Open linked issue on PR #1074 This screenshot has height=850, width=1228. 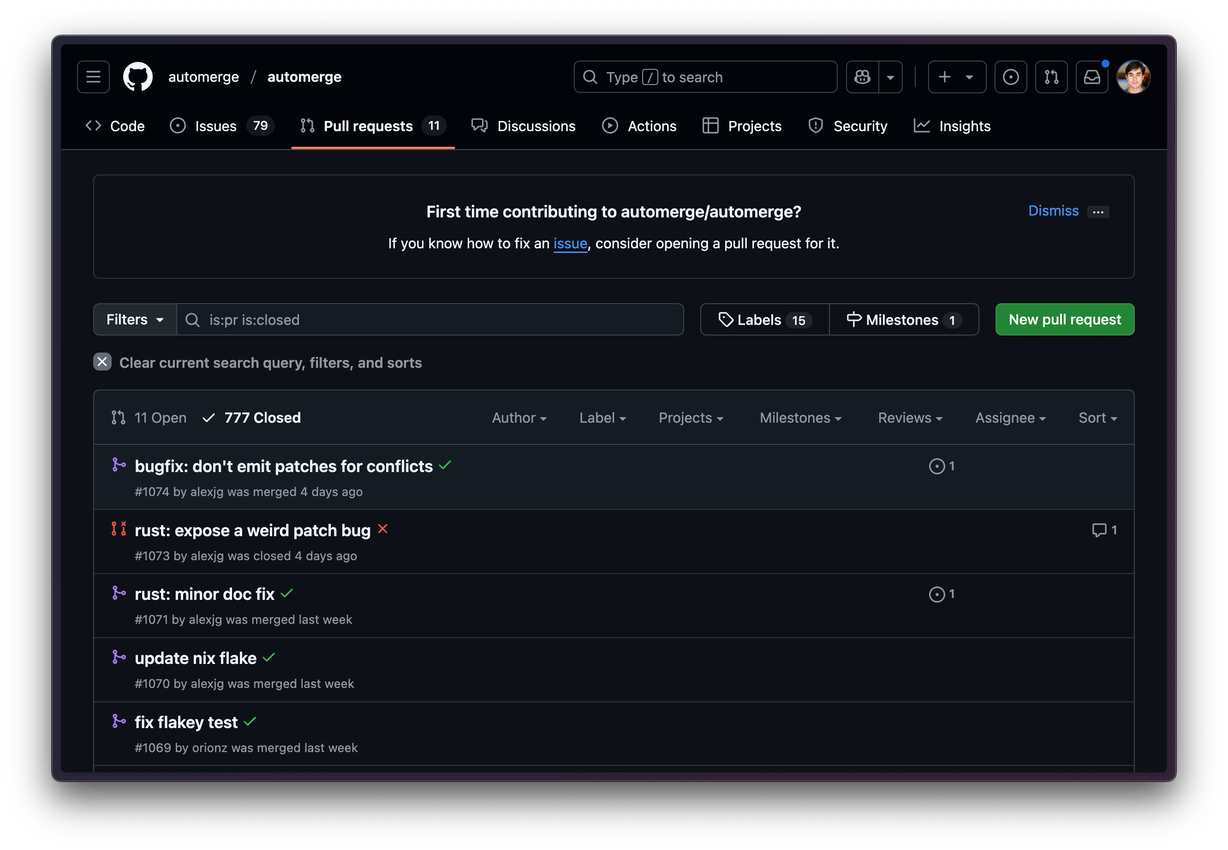(x=942, y=466)
